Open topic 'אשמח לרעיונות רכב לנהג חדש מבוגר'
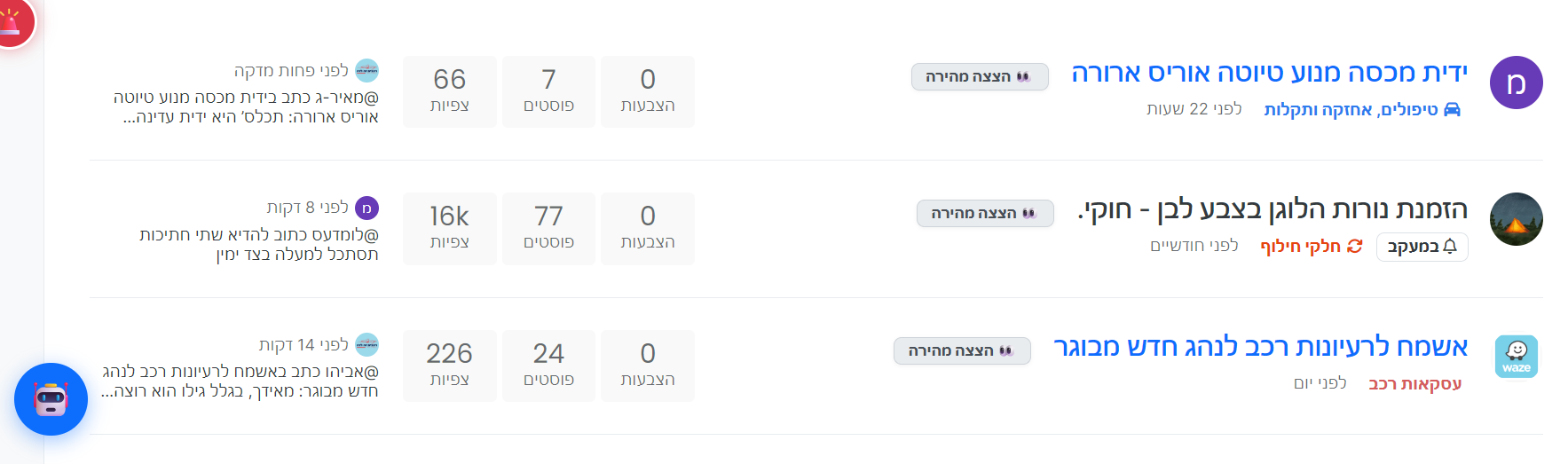Image resolution: width=1568 pixels, height=464 pixels. pyautogui.click(x=1260, y=347)
